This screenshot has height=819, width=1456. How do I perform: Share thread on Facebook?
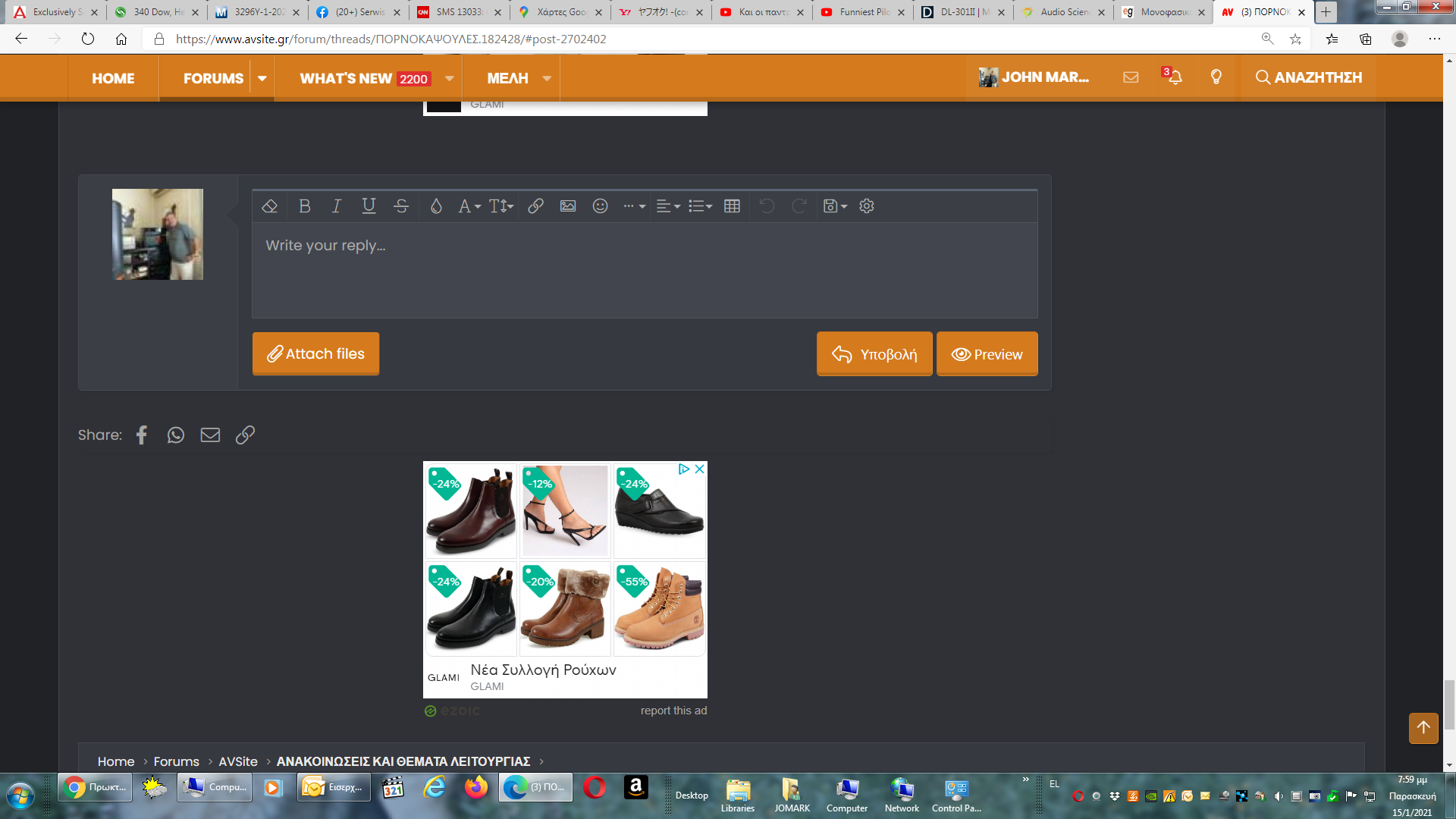(x=142, y=435)
